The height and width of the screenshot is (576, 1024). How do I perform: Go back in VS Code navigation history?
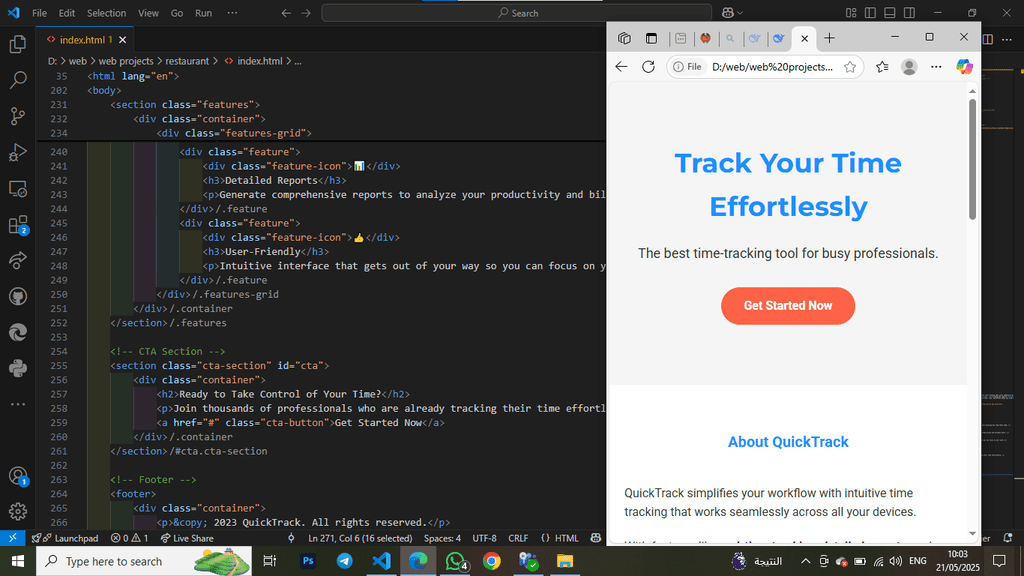click(286, 13)
